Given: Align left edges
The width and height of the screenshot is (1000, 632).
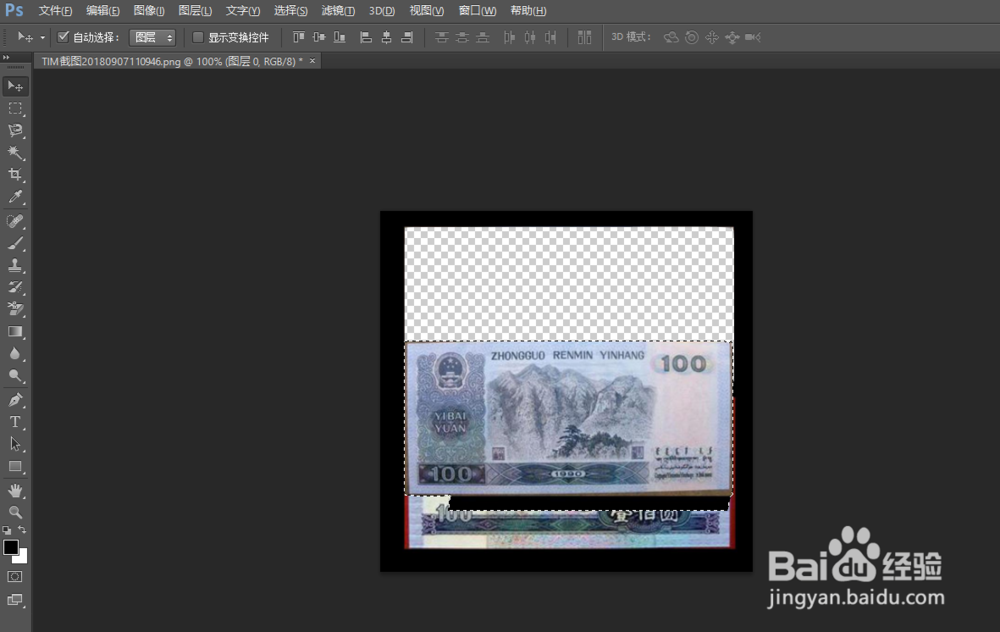Looking at the screenshot, I should coord(365,37).
